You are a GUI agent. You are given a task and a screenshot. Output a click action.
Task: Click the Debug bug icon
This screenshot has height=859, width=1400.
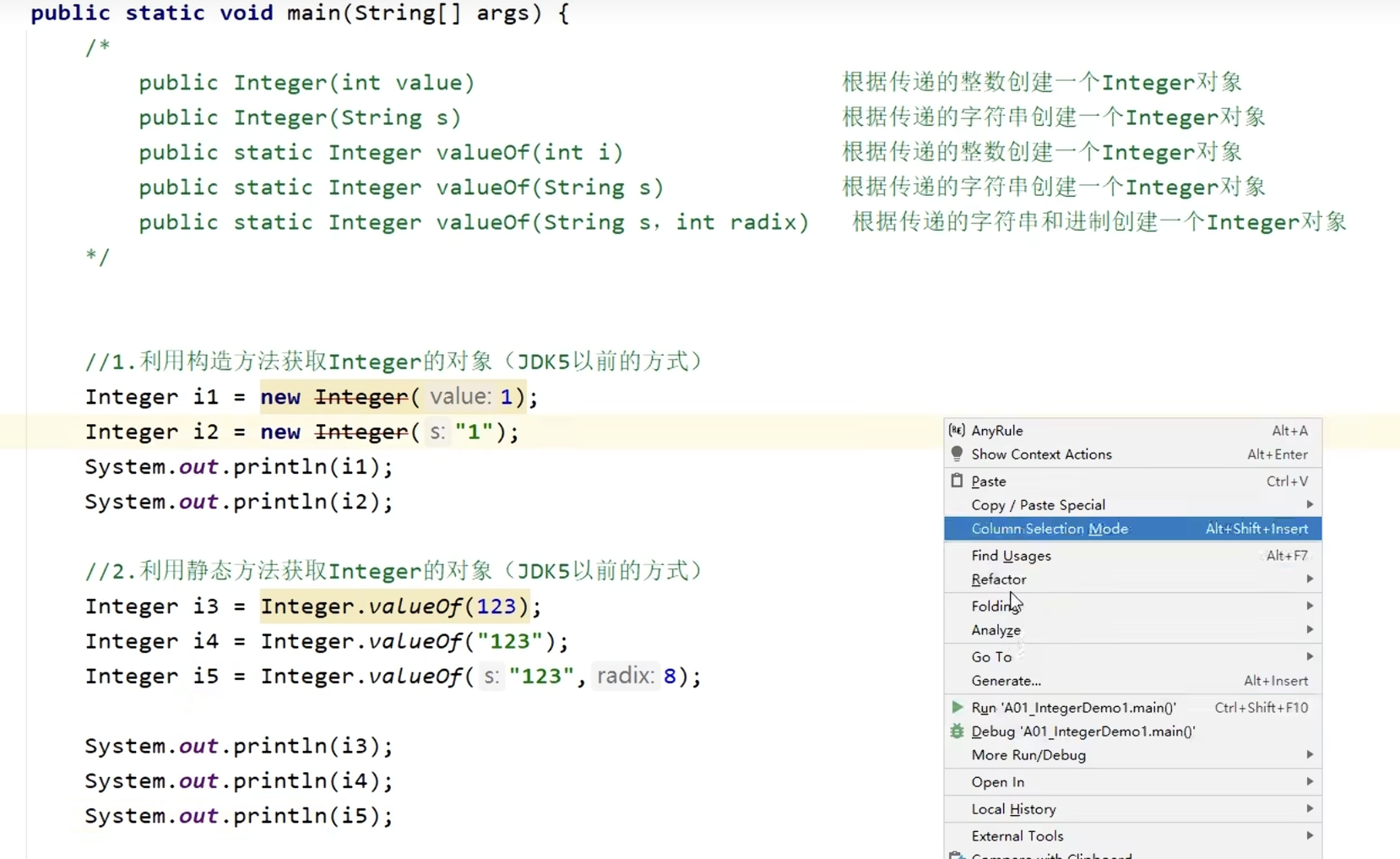coord(957,731)
